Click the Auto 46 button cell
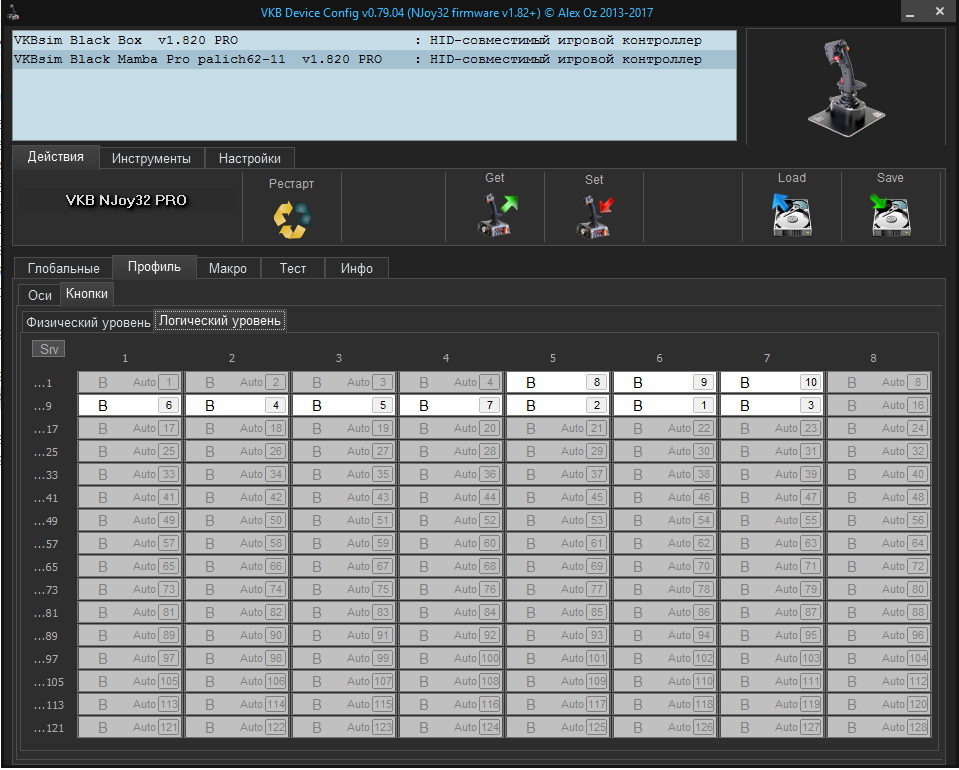Screen dimensions: 959x770 (x=665, y=497)
